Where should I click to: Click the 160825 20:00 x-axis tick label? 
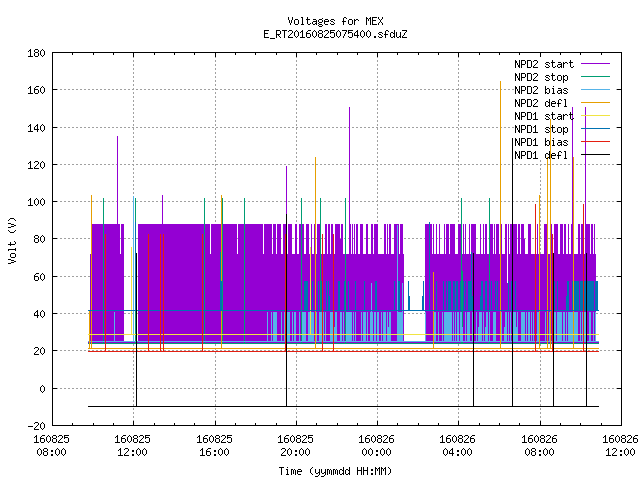pyautogui.click(x=295, y=446)
